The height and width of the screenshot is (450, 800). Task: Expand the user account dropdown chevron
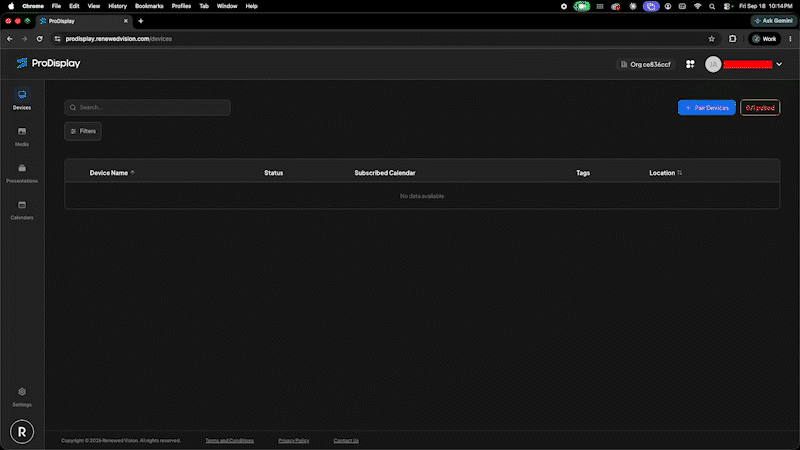779,64
